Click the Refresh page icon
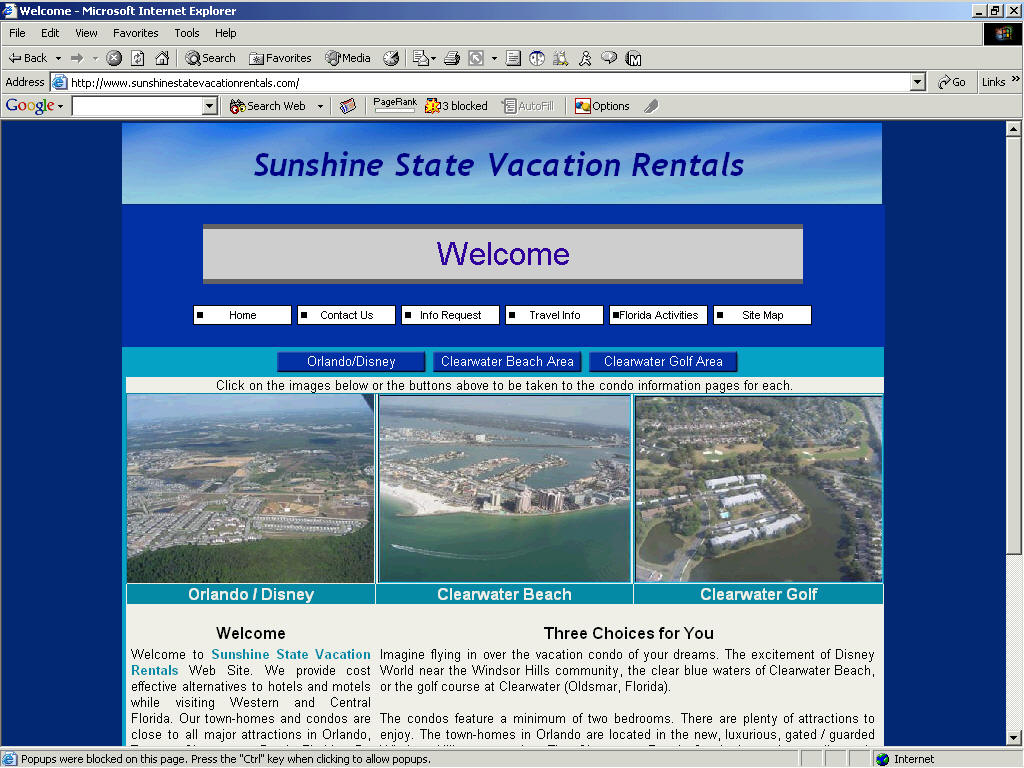 click(138, 58)
